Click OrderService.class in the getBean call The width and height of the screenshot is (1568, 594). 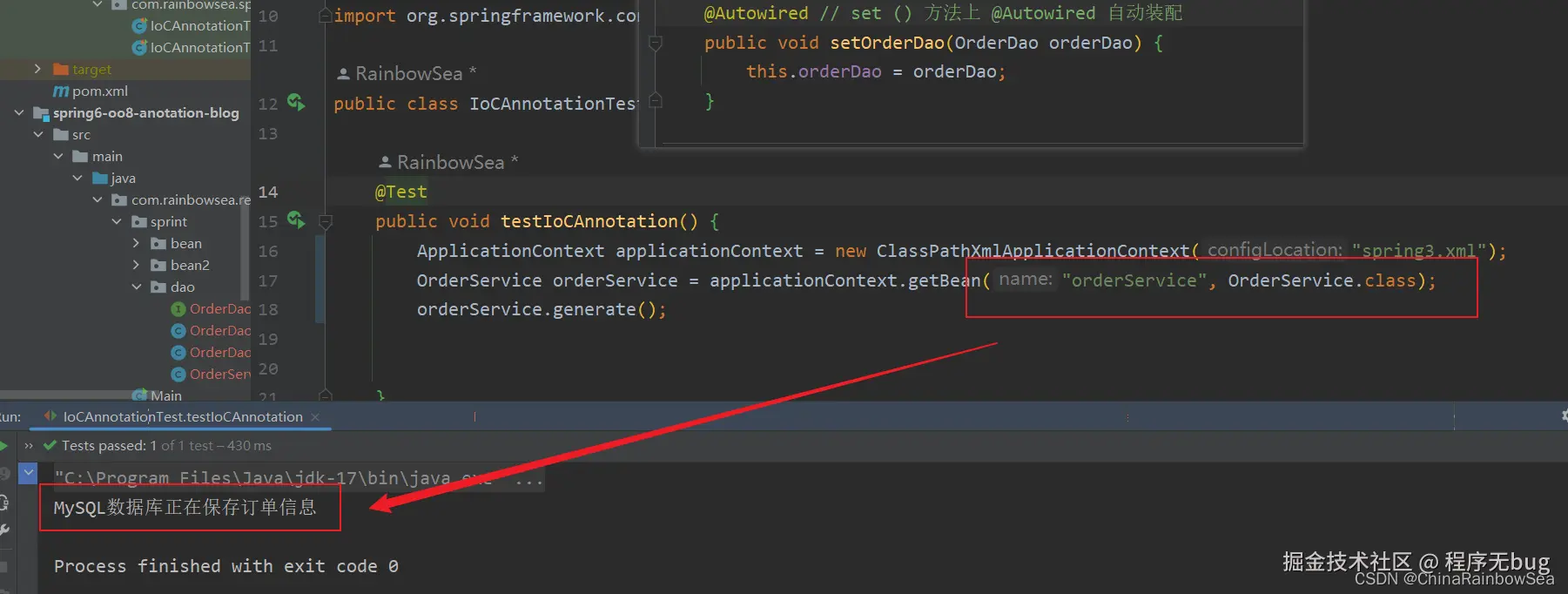coord(1322,280)
